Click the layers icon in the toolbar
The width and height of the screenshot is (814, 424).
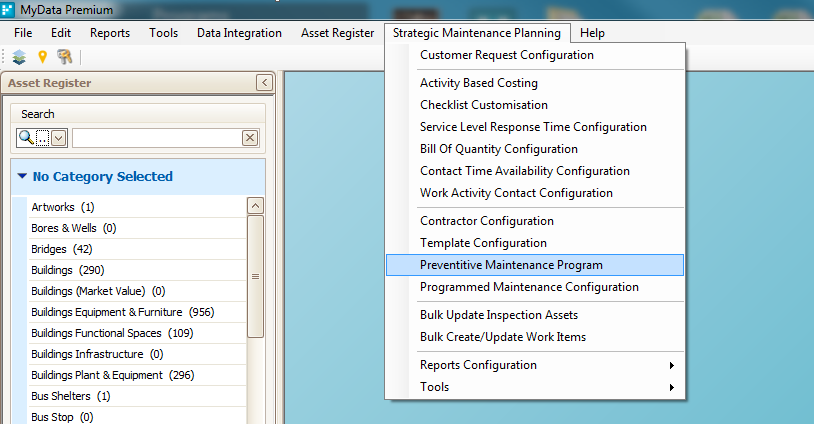[19, 57]
